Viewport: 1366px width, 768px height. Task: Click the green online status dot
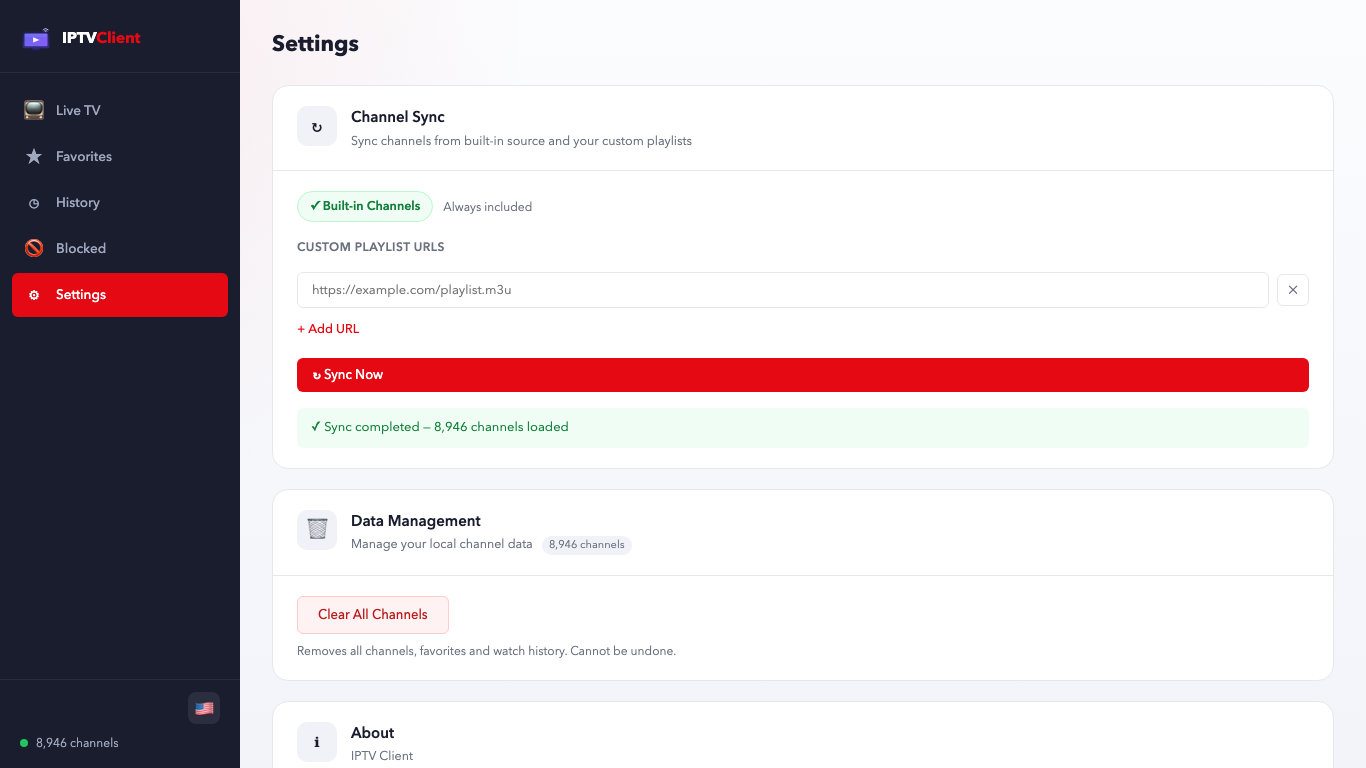pyautogui.click(x=24, y=743)
